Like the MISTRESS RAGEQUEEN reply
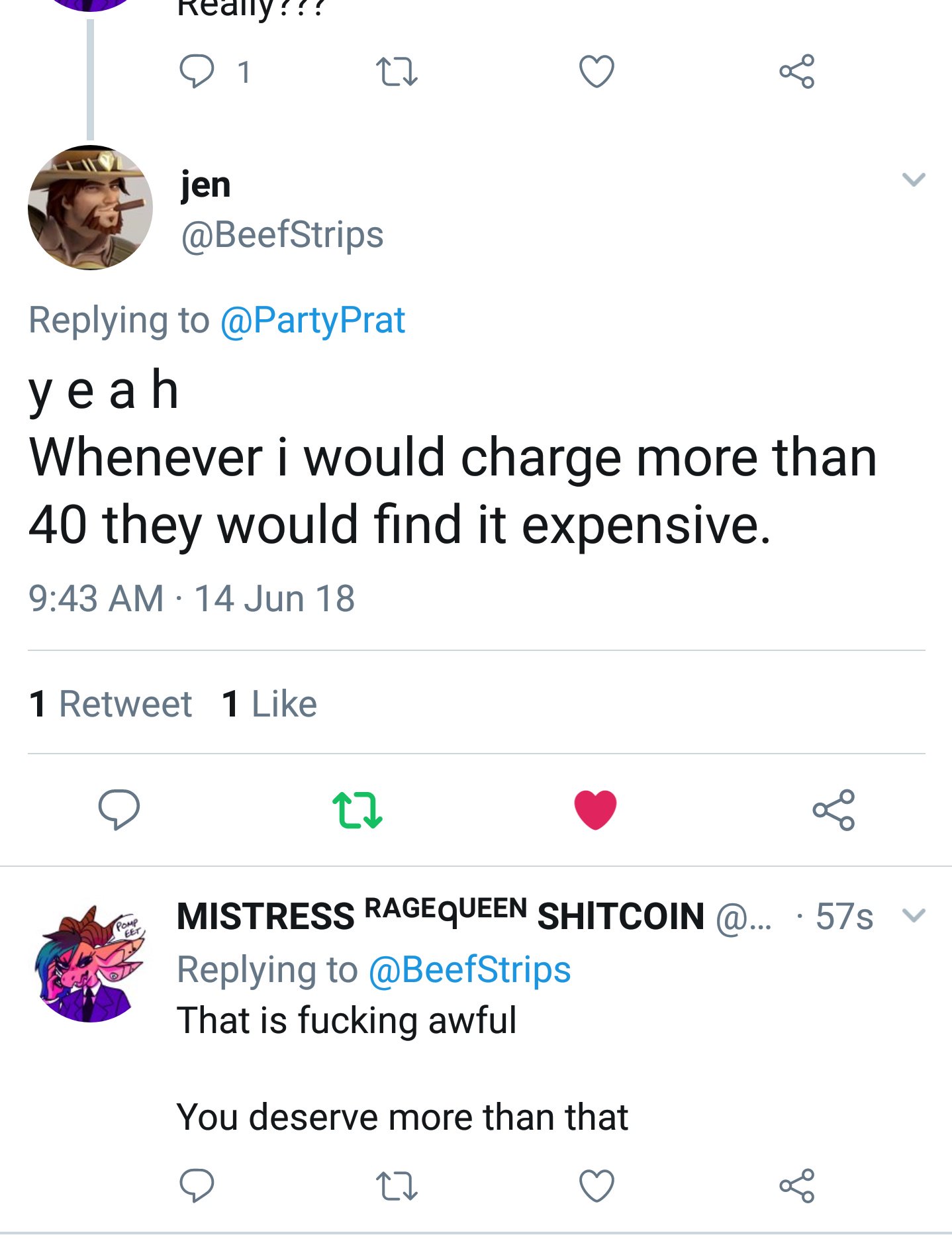 click(596, 1185)
